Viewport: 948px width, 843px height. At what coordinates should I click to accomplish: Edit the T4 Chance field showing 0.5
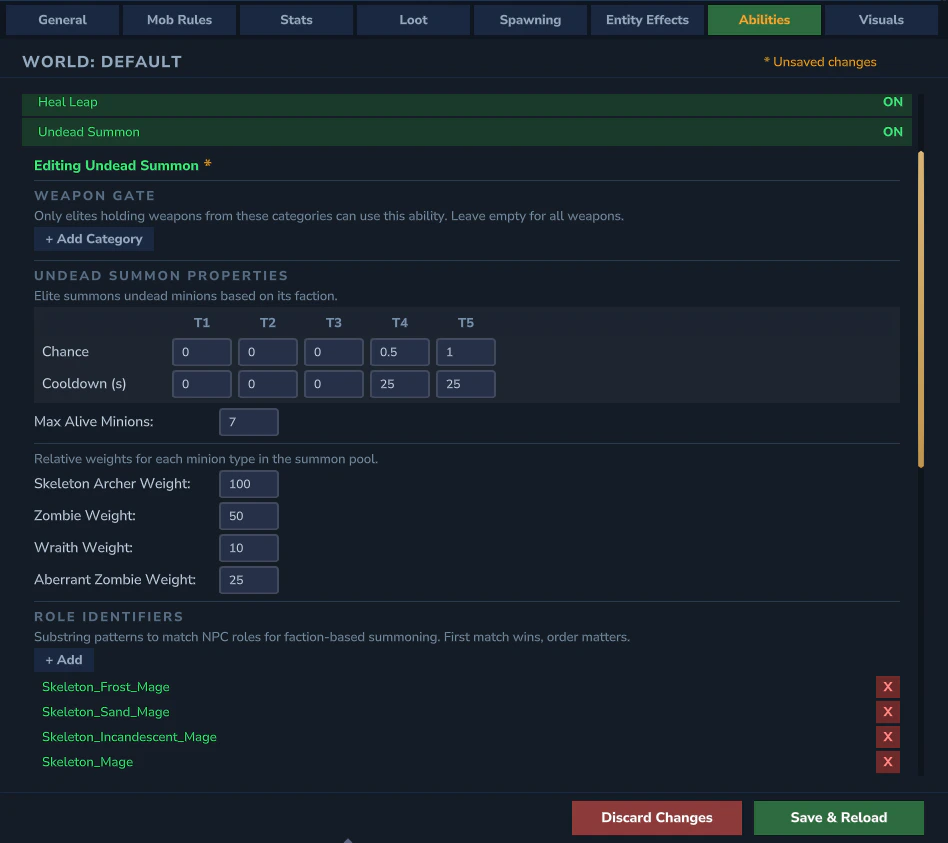coord(400,352)
